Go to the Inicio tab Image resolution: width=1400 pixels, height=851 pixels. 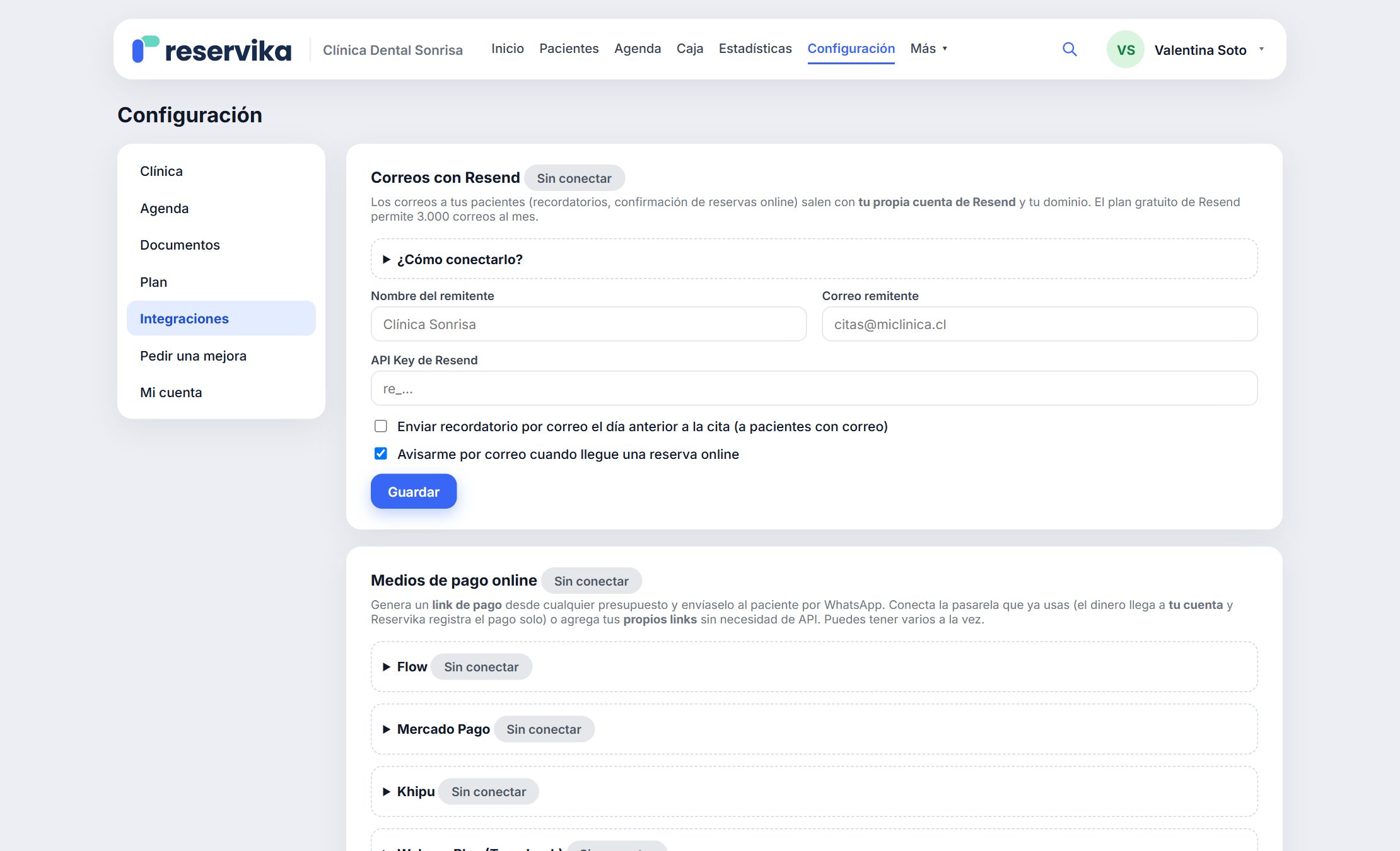point(508,49)
